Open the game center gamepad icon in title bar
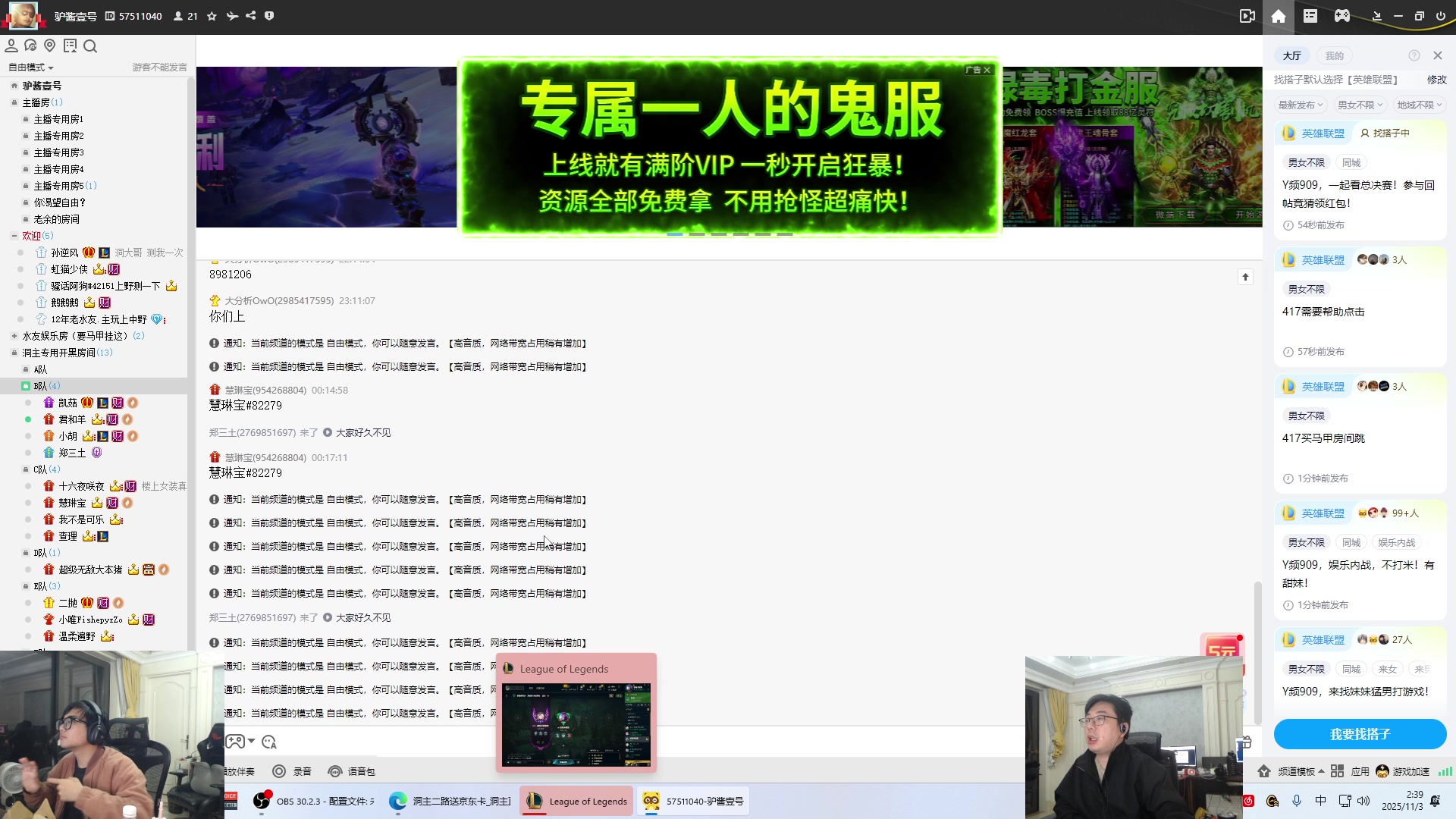Image resolution: width=1456 pixels, height=819 pixels. [x=1341, y=15]
